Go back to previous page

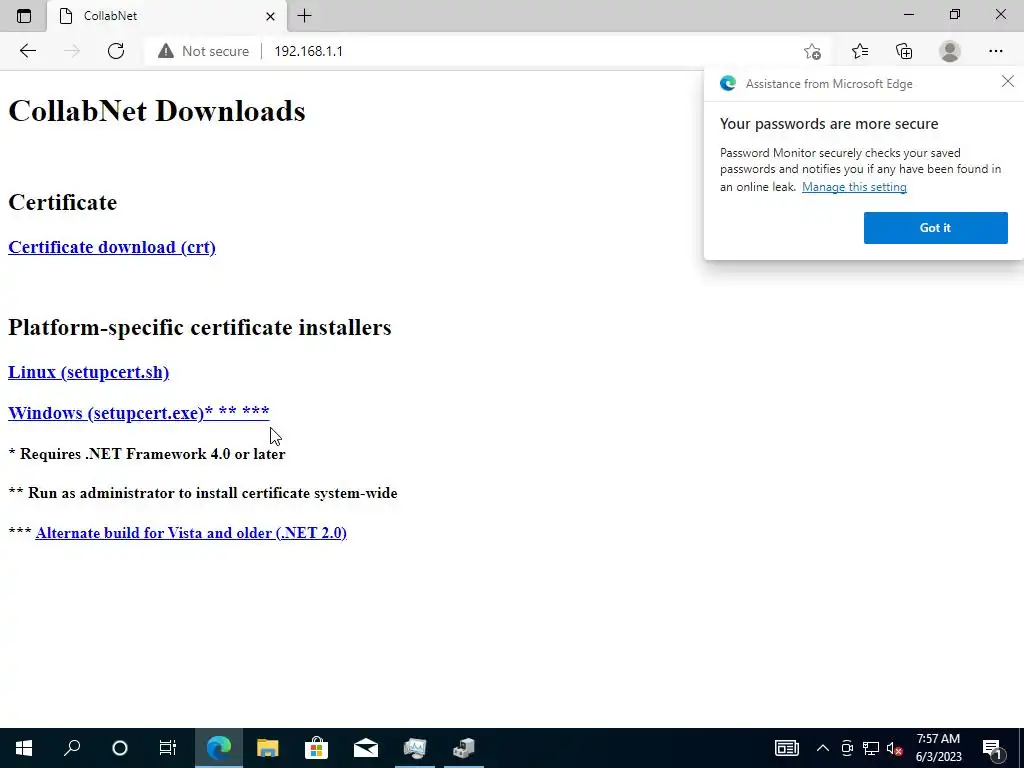click(27, 51)
